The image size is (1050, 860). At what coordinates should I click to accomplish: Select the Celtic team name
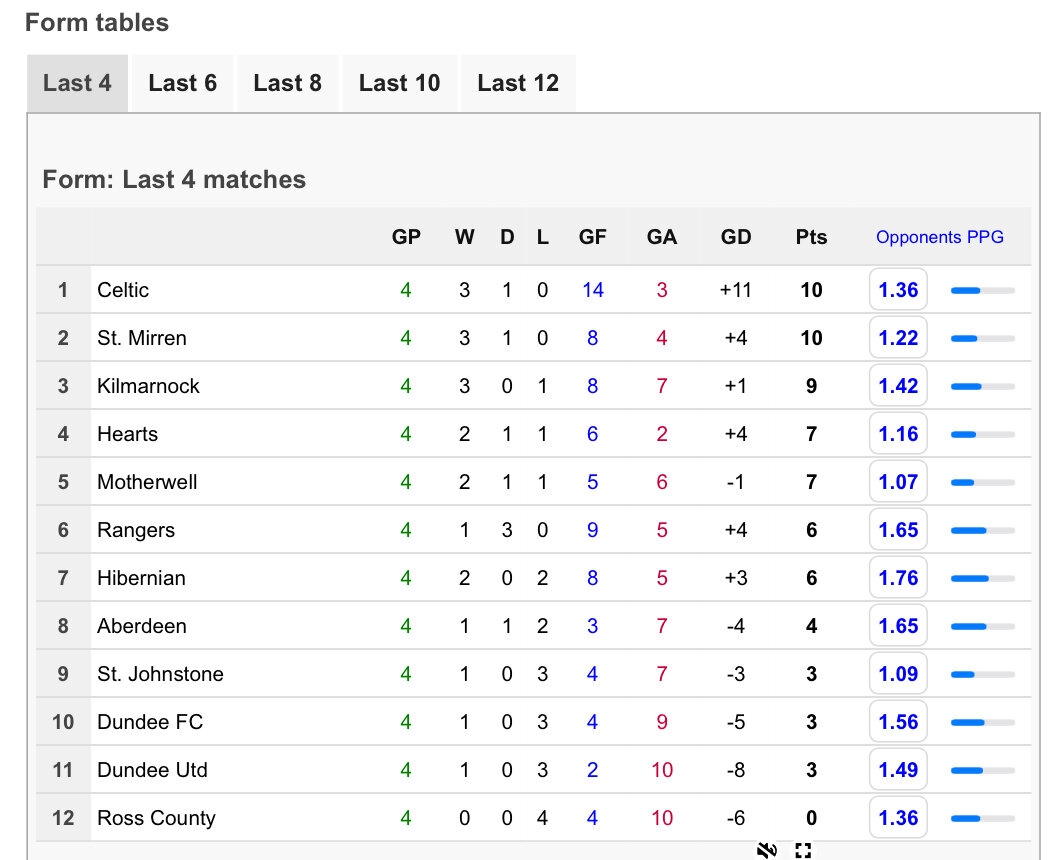123,290
